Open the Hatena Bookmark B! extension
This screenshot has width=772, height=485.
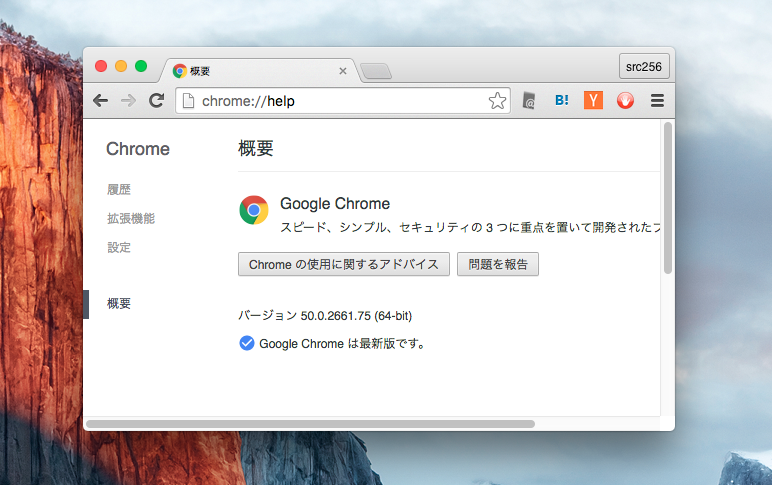(x=562, y=100)
